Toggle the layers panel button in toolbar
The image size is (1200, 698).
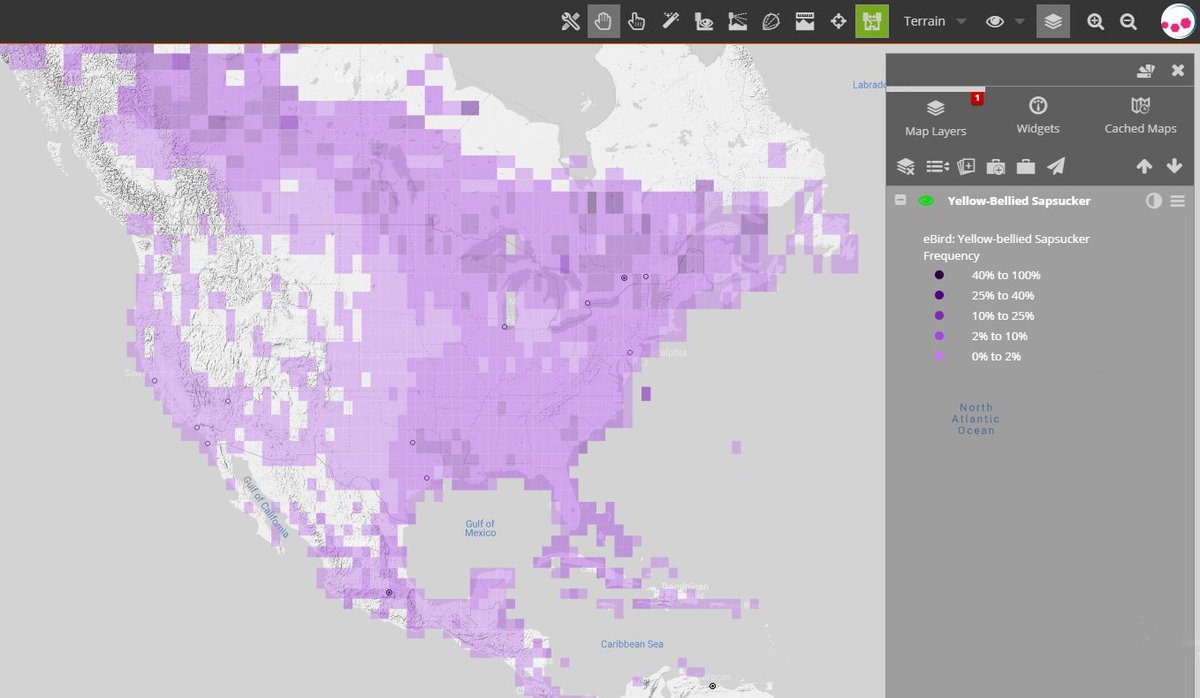pyautogui.click(x=1052, y=21)
